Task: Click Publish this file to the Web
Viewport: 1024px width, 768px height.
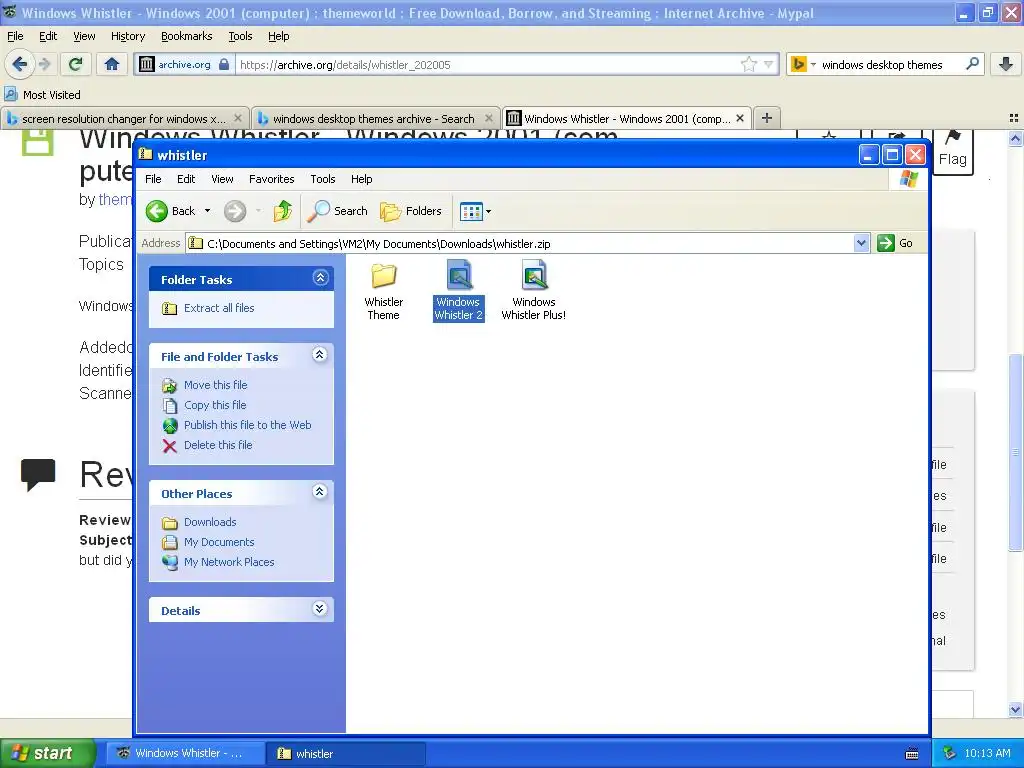Action: pos(248,425)
